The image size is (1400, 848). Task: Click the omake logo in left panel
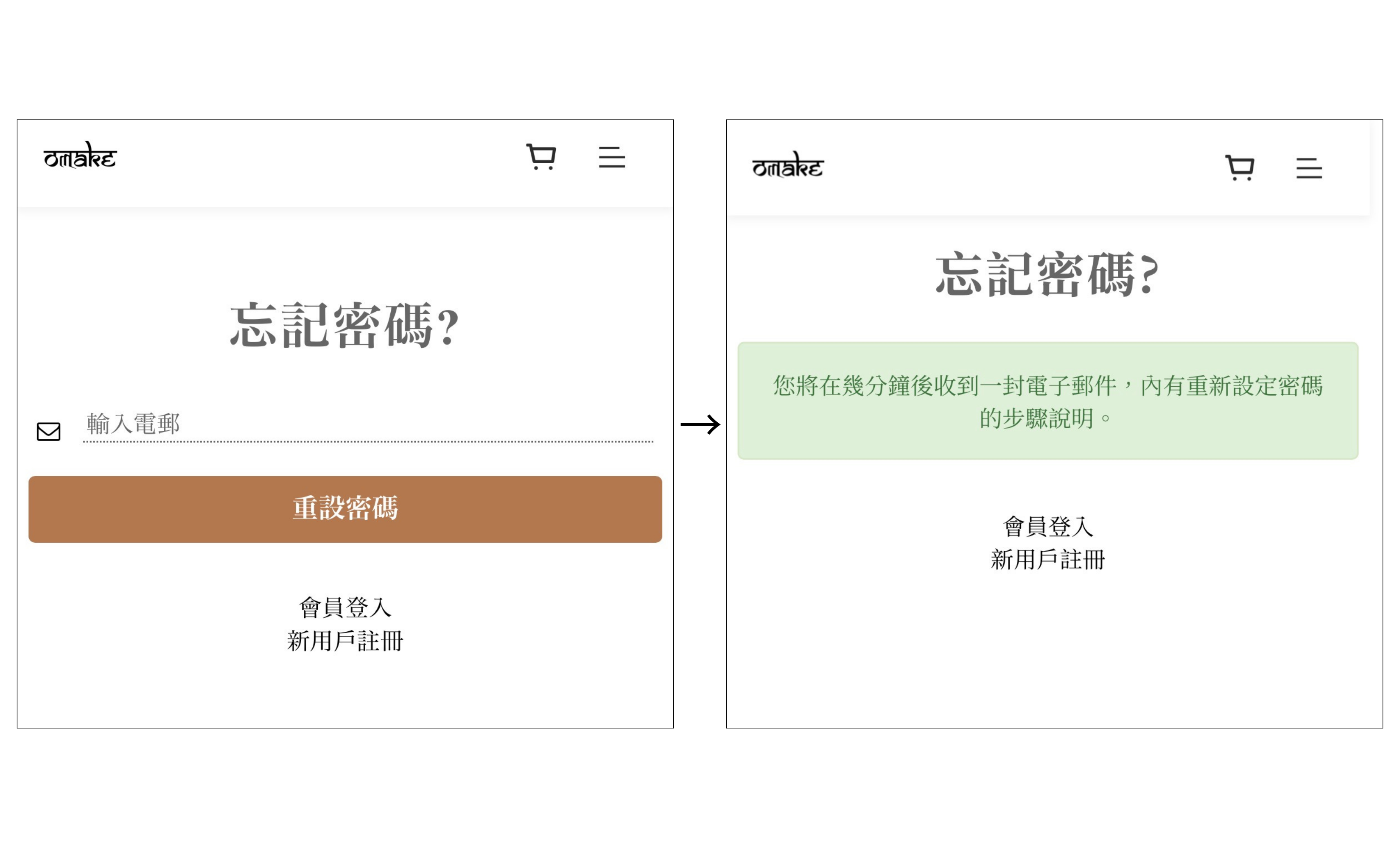80,156
